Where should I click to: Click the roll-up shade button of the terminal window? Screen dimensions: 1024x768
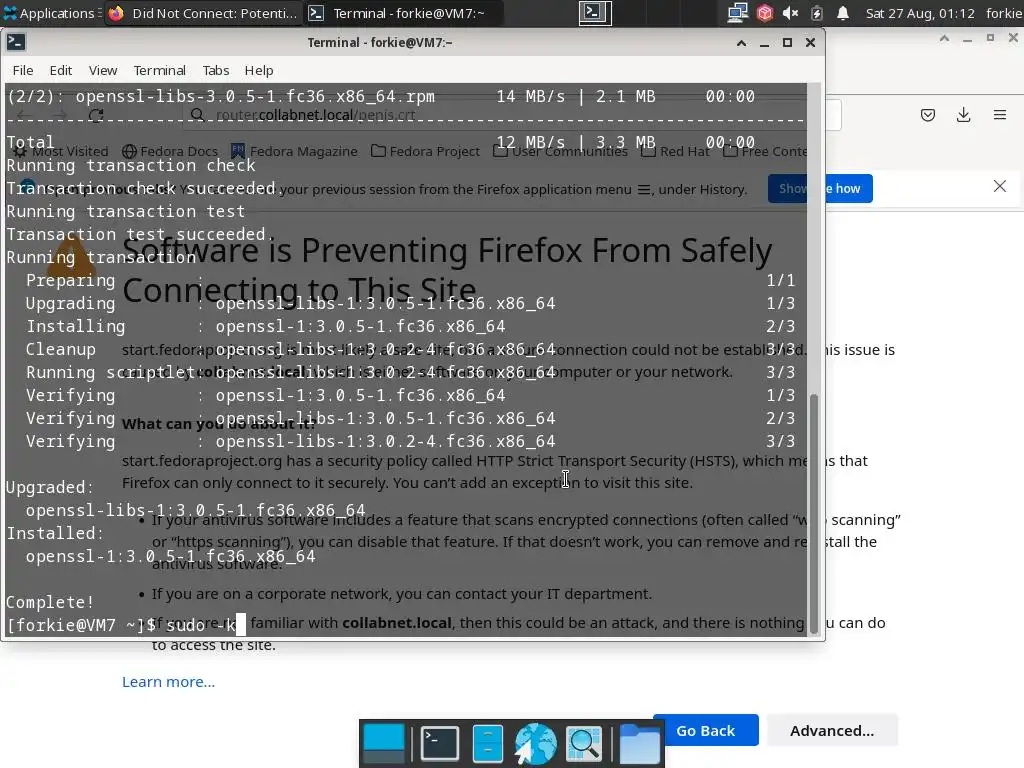click(741, 43)
